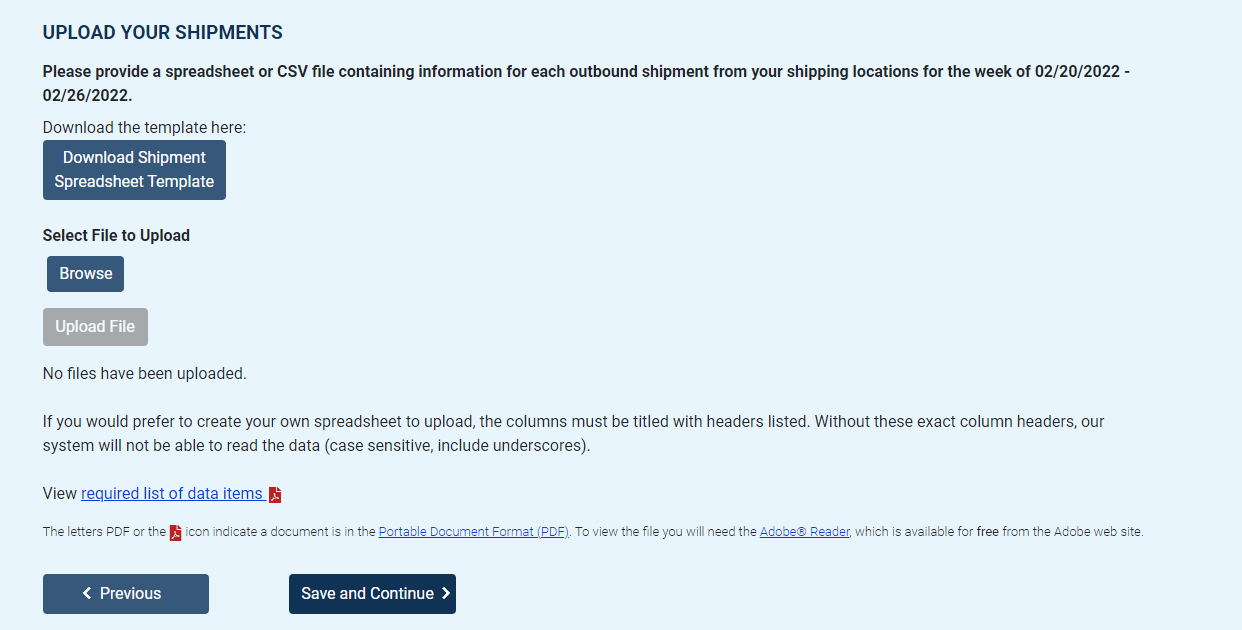Click Save and Continue
The image size is (1242, 630).
[372, 594]
